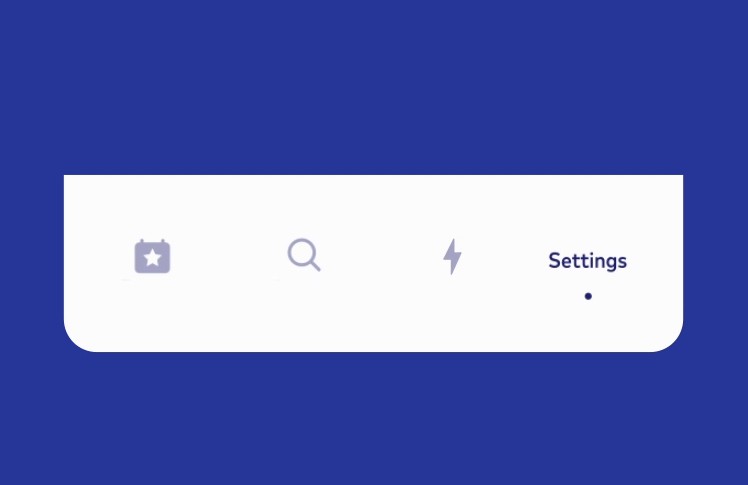Open the favorites calendar navigation item

[152, 256]
